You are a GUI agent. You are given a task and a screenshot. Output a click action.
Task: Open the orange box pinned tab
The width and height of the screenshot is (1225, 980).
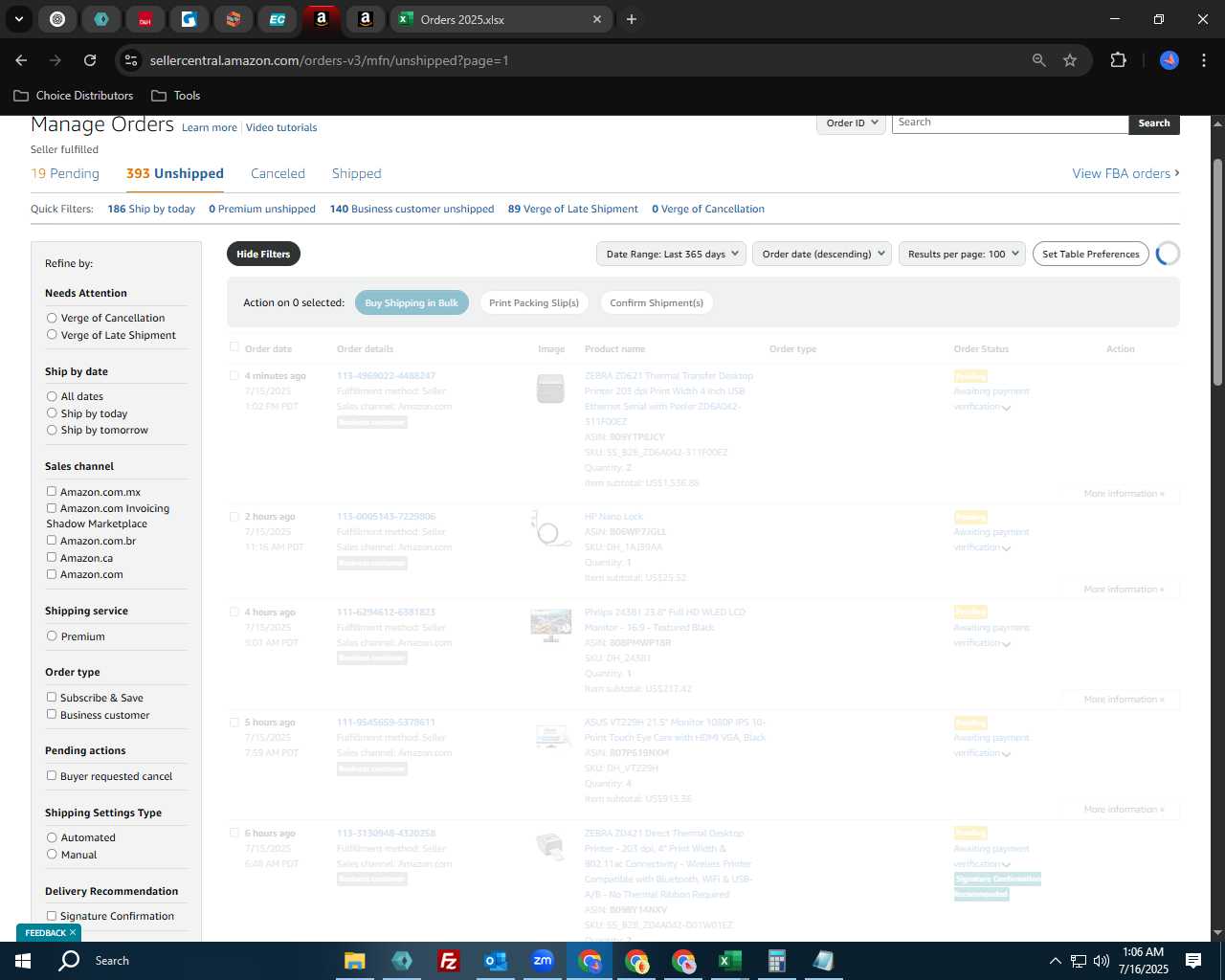234,19
